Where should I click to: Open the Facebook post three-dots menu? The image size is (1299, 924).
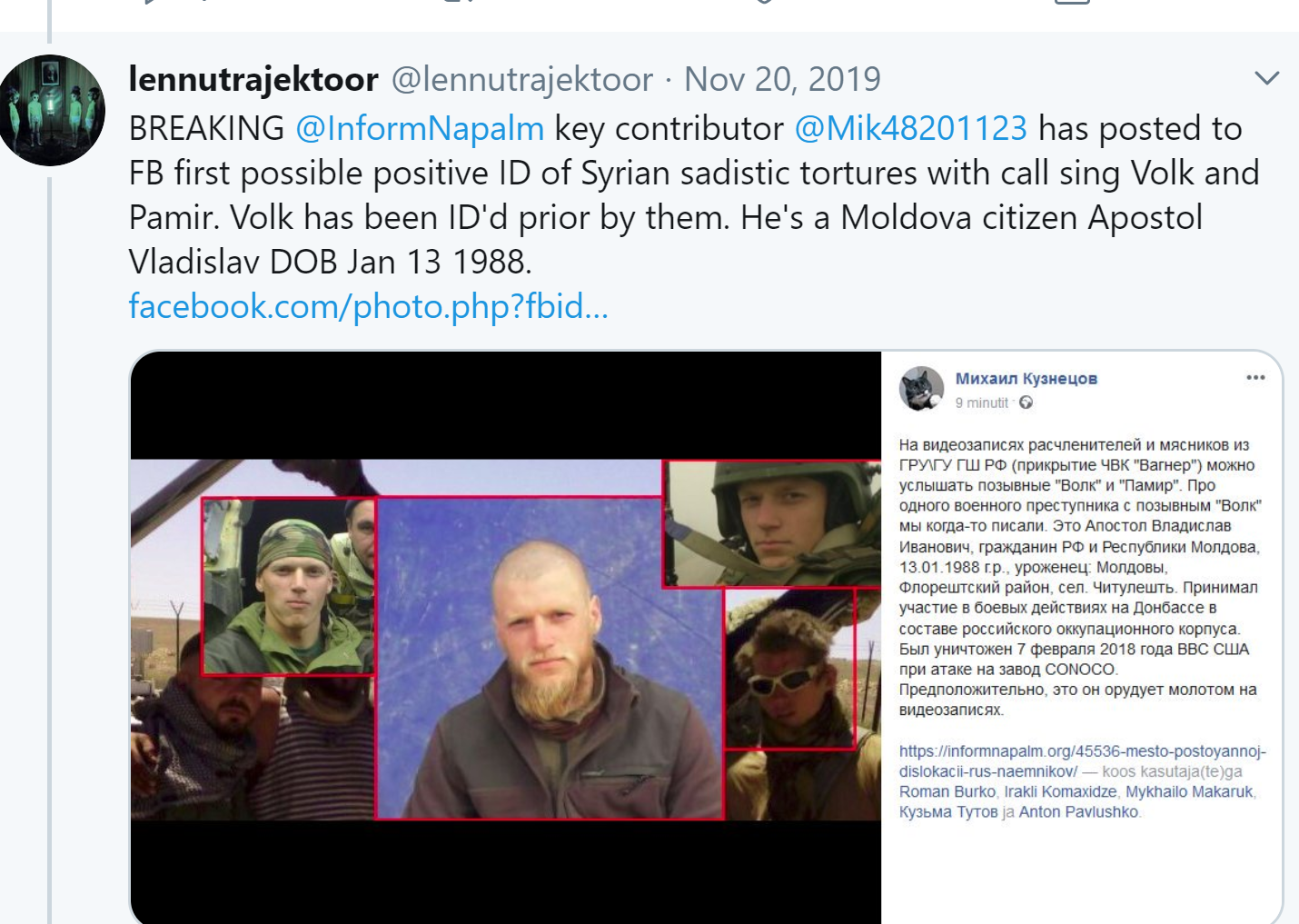[1255, 378]
